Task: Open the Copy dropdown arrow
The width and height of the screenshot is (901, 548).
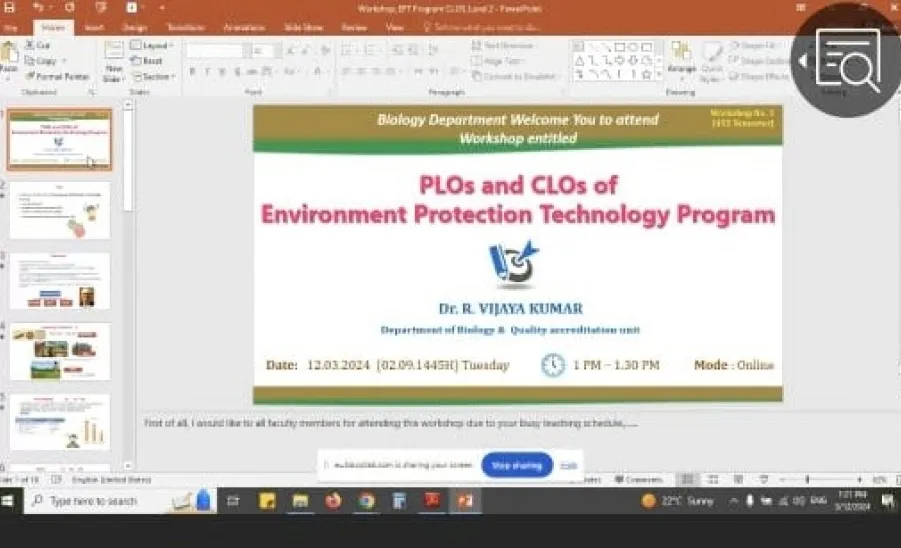Action: pyautogui.click(x=64, y=60)
